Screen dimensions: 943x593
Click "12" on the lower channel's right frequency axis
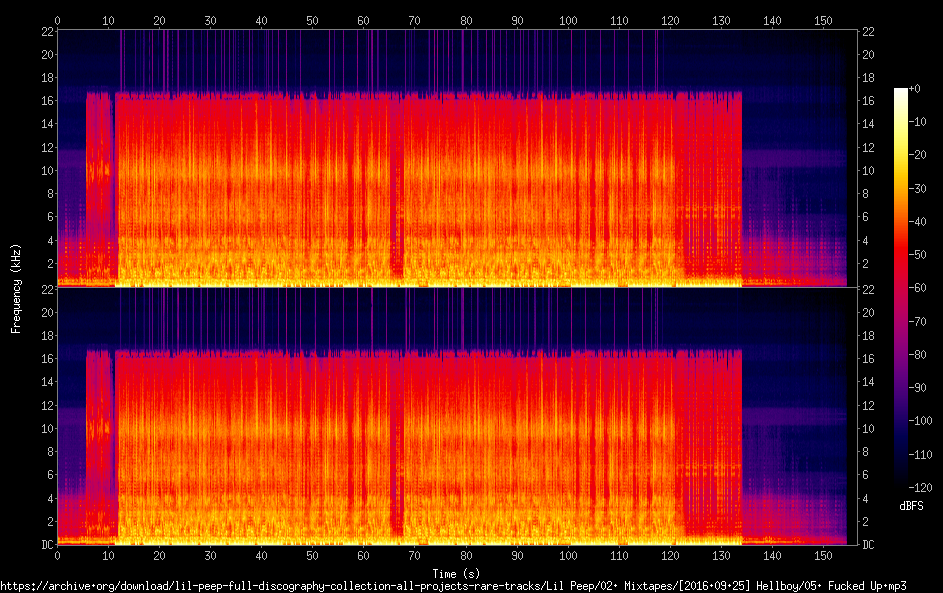pyautogui.click(x=868, y=405)
